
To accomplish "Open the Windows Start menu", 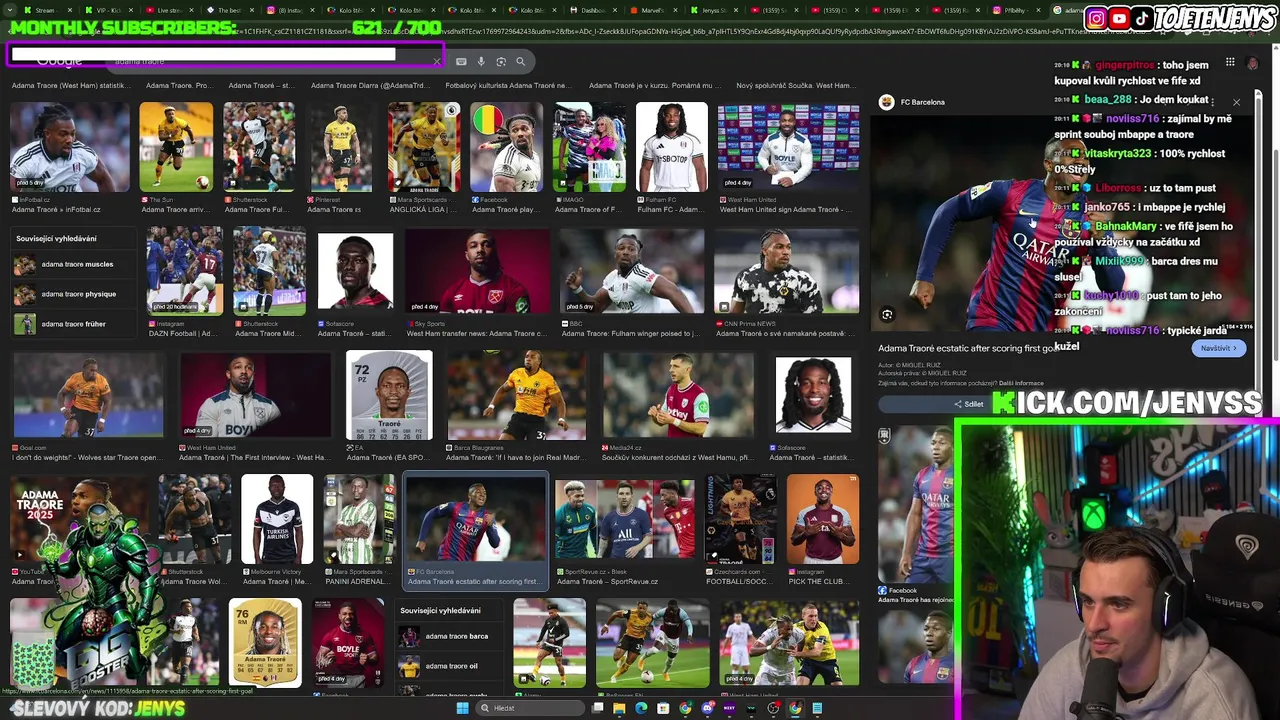I will coord(462,708).
